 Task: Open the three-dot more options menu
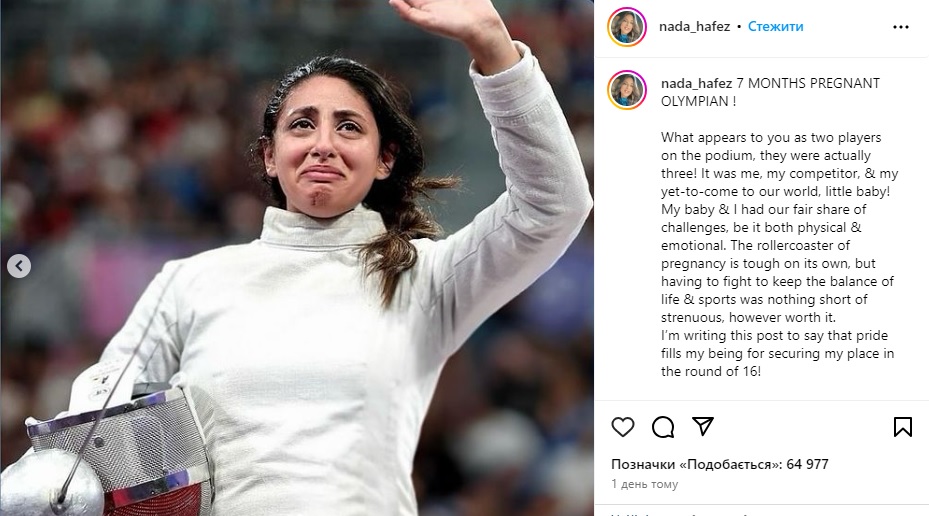pyautogui.click(x=901, y=27)
